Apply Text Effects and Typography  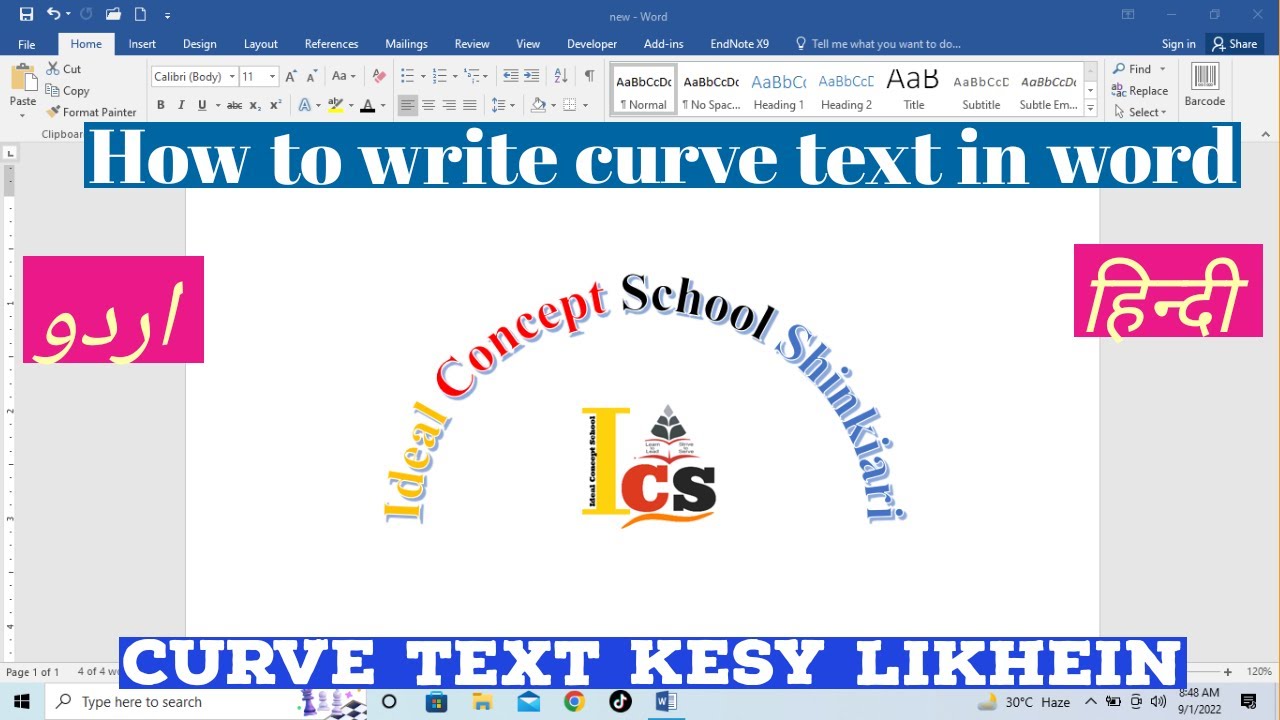[306, 105]
